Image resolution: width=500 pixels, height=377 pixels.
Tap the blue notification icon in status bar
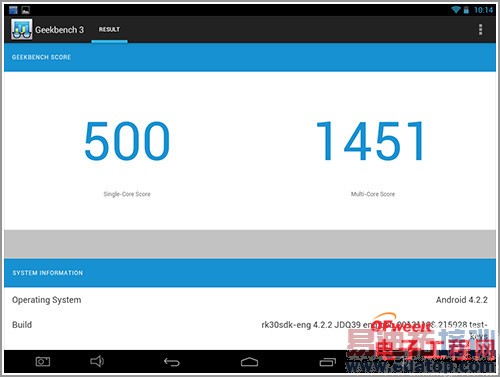click(13, 10)
